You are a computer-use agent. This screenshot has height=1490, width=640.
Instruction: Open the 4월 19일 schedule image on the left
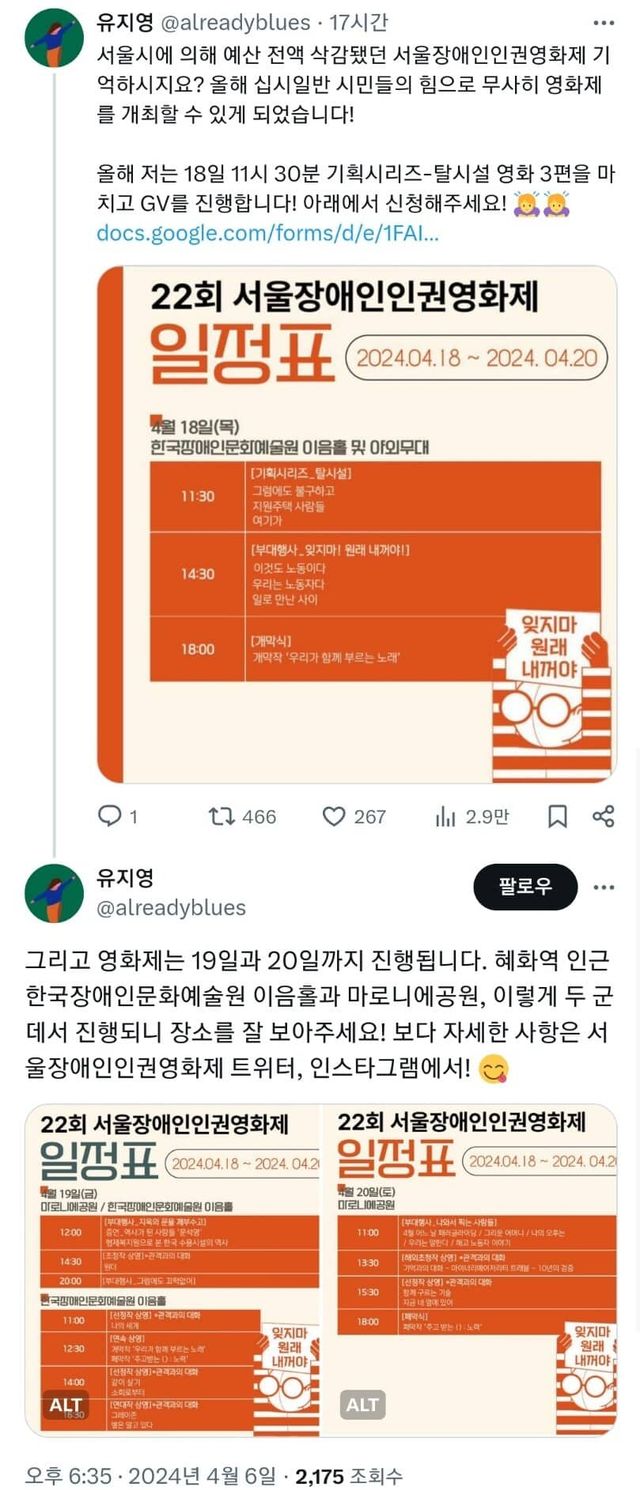[x=172, y=1269]
